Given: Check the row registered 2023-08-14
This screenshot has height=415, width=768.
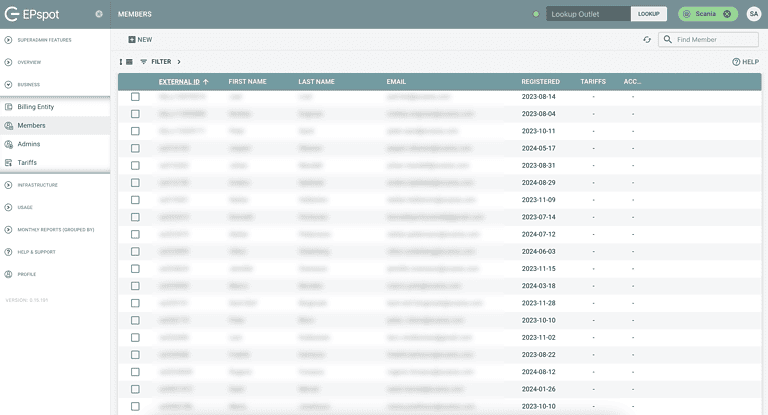Looking at the screenshot, I should [135, 97].
